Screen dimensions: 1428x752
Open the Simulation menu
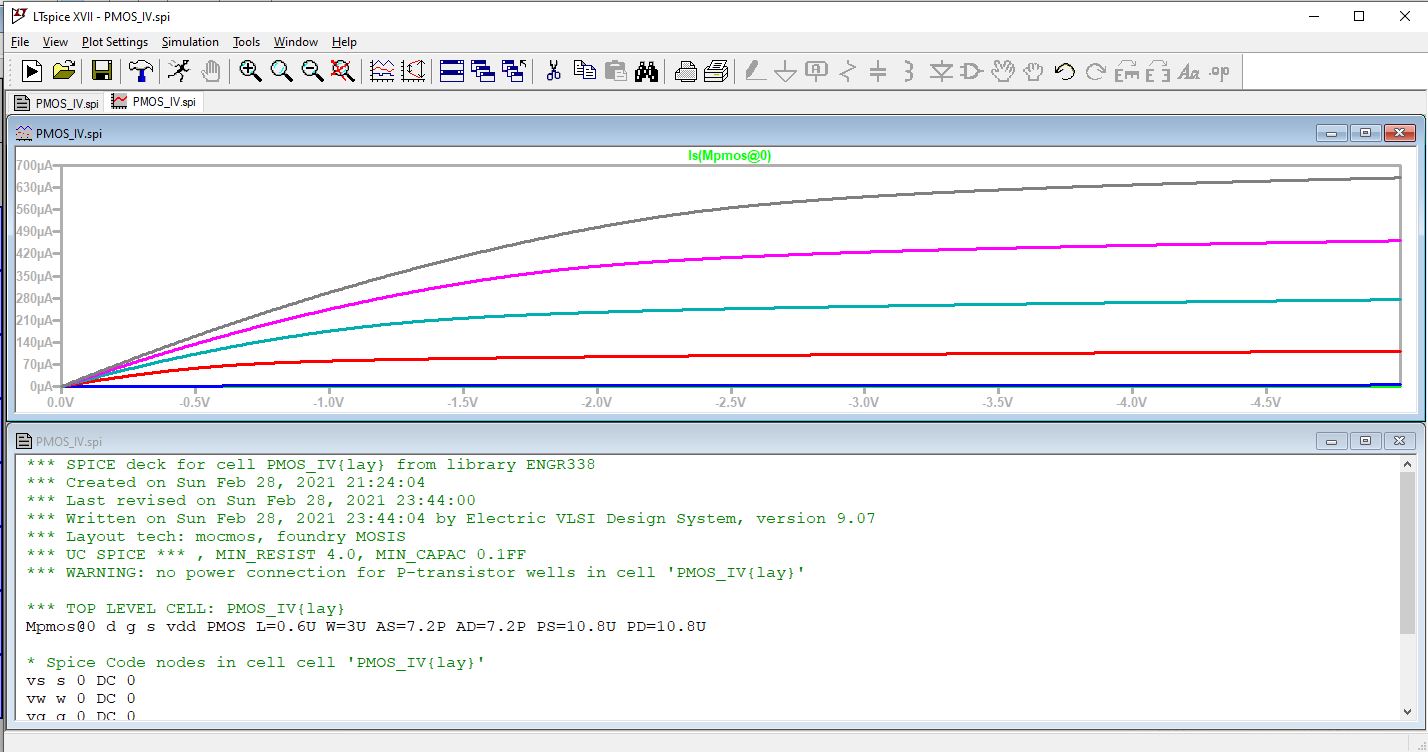(190, 42)
